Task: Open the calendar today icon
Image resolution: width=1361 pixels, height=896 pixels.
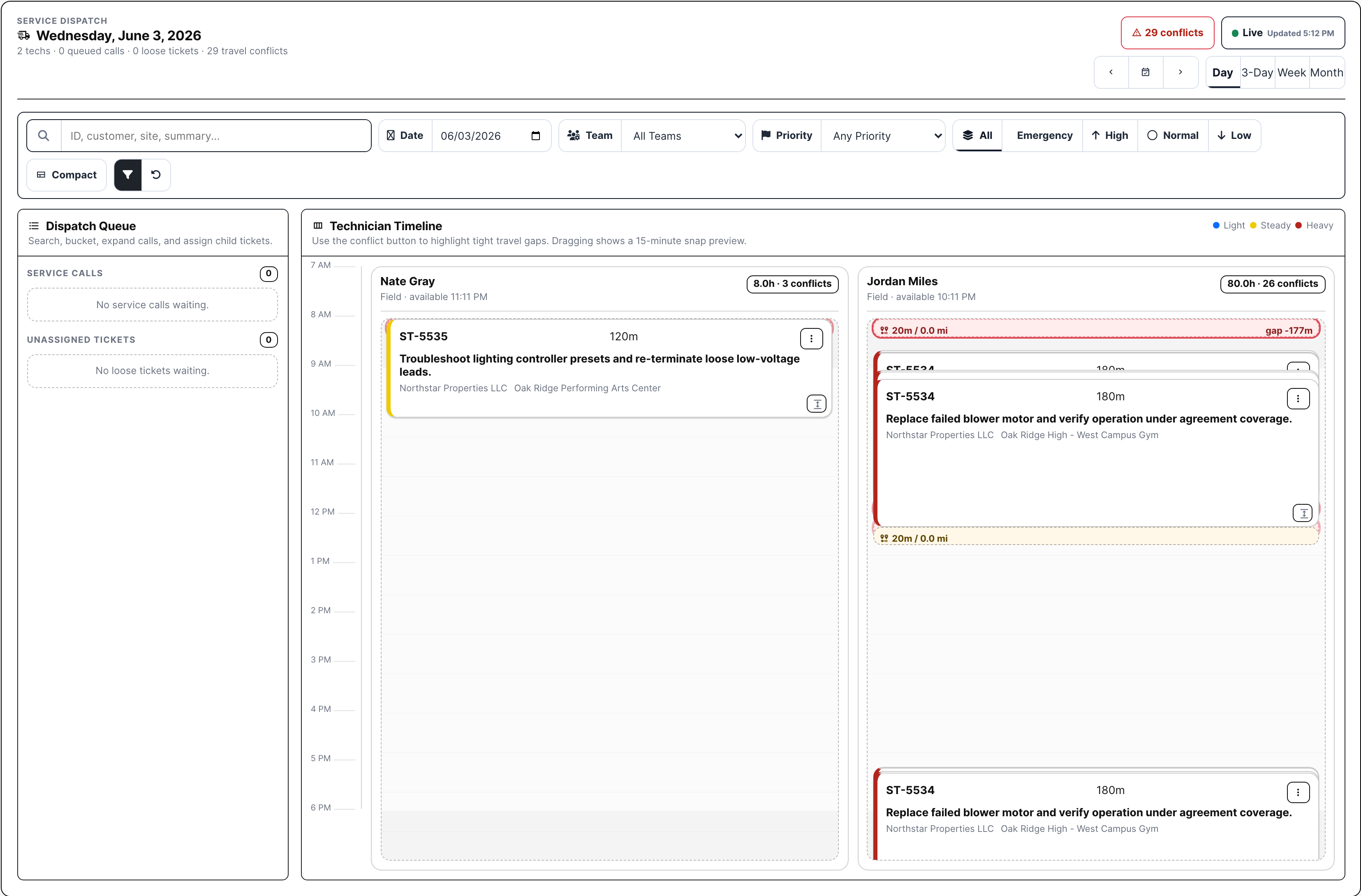Action: (x=1146, y=72)
